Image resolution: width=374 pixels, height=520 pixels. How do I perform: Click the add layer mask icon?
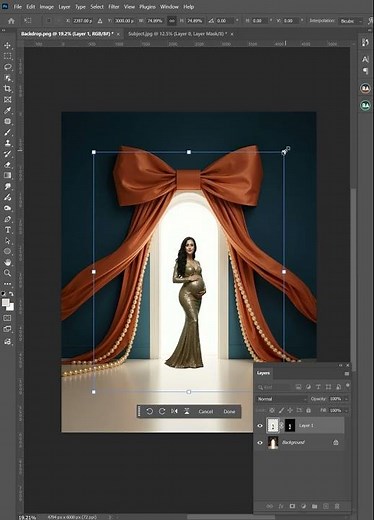(292, 506)
